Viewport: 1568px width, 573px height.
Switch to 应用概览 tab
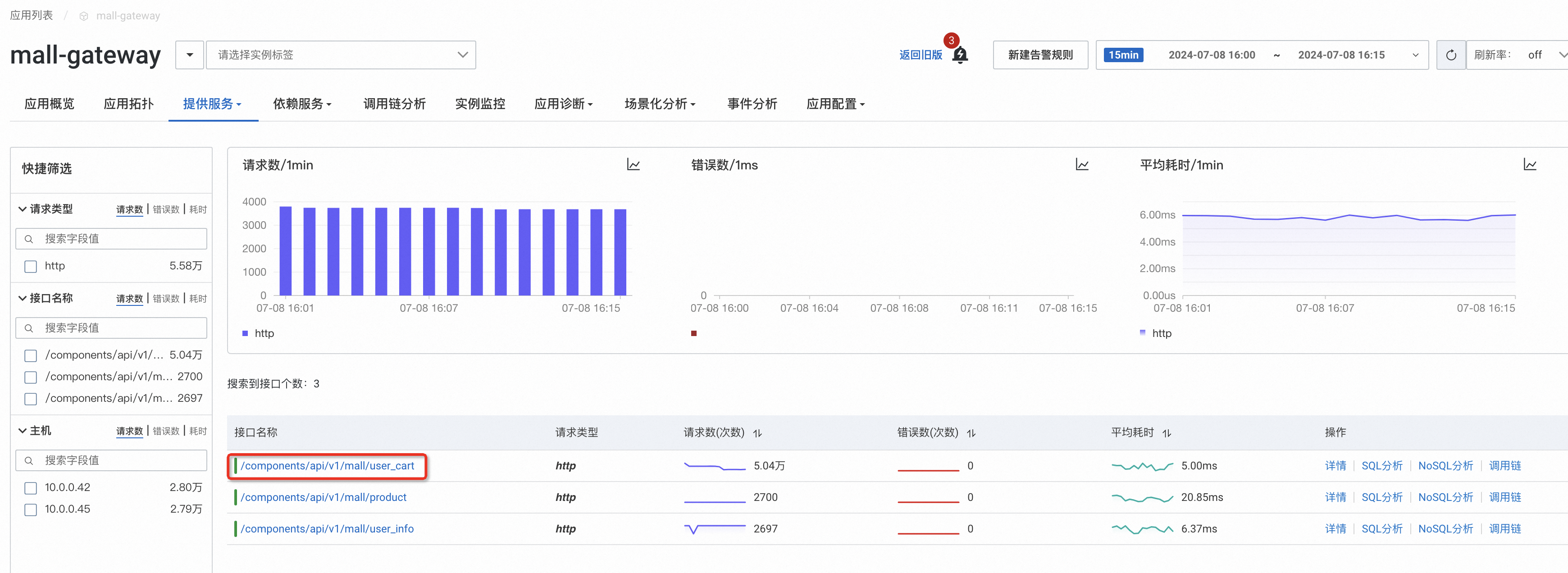[49, 104]
